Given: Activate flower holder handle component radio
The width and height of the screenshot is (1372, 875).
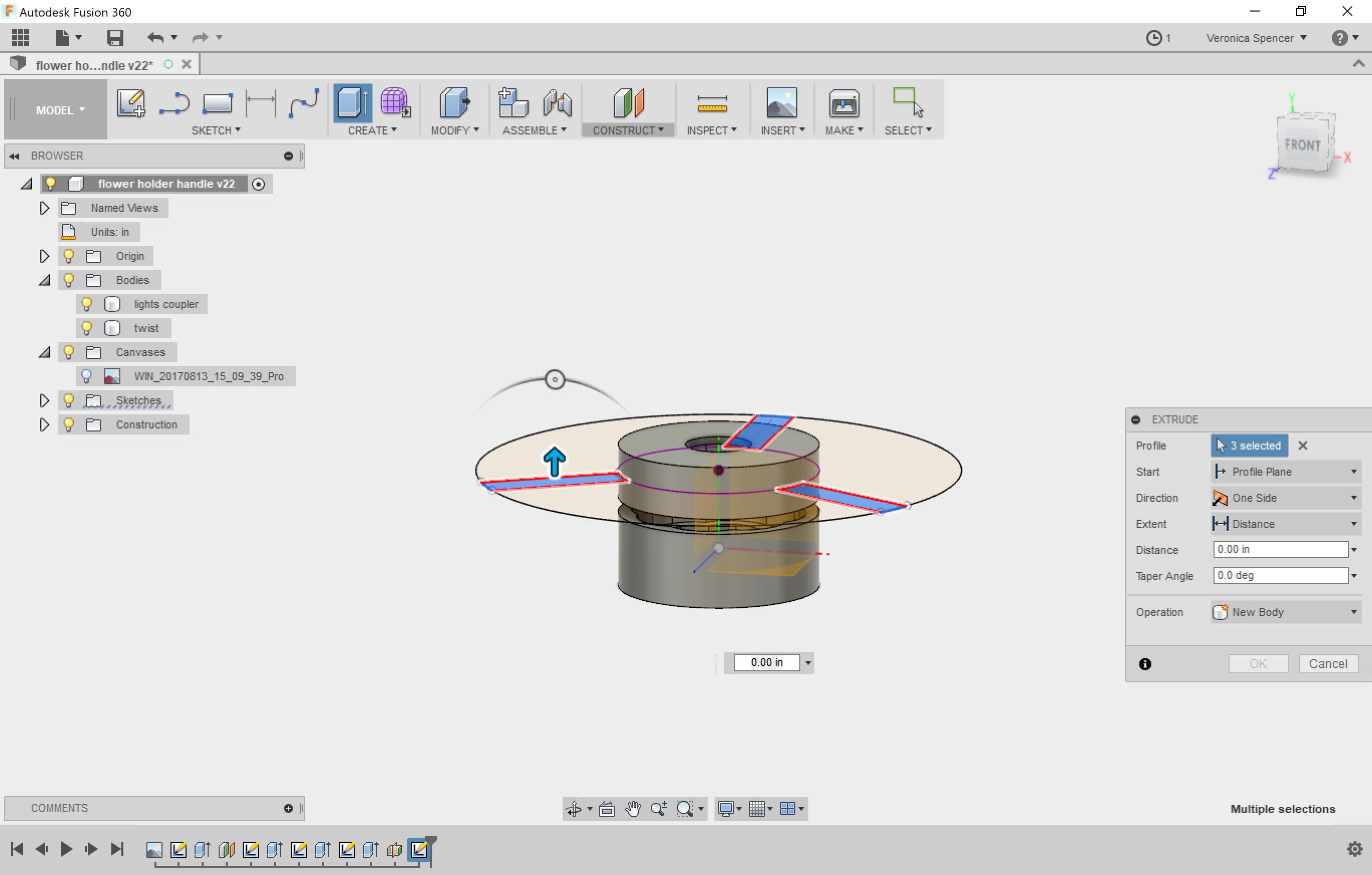Looking at the screenshot, I should coord(258,184).
